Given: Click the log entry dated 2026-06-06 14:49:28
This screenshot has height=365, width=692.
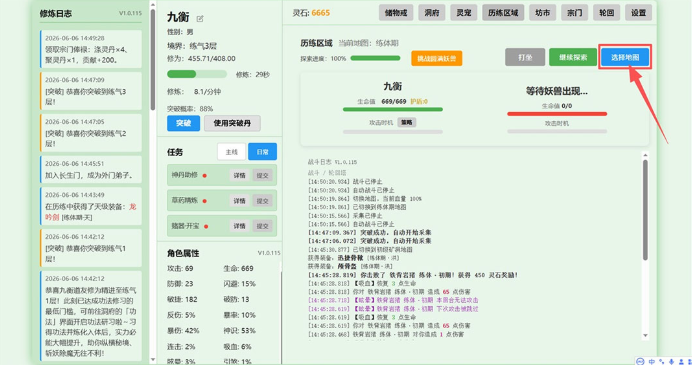Looking at the screenshot, I should (91, 49).
